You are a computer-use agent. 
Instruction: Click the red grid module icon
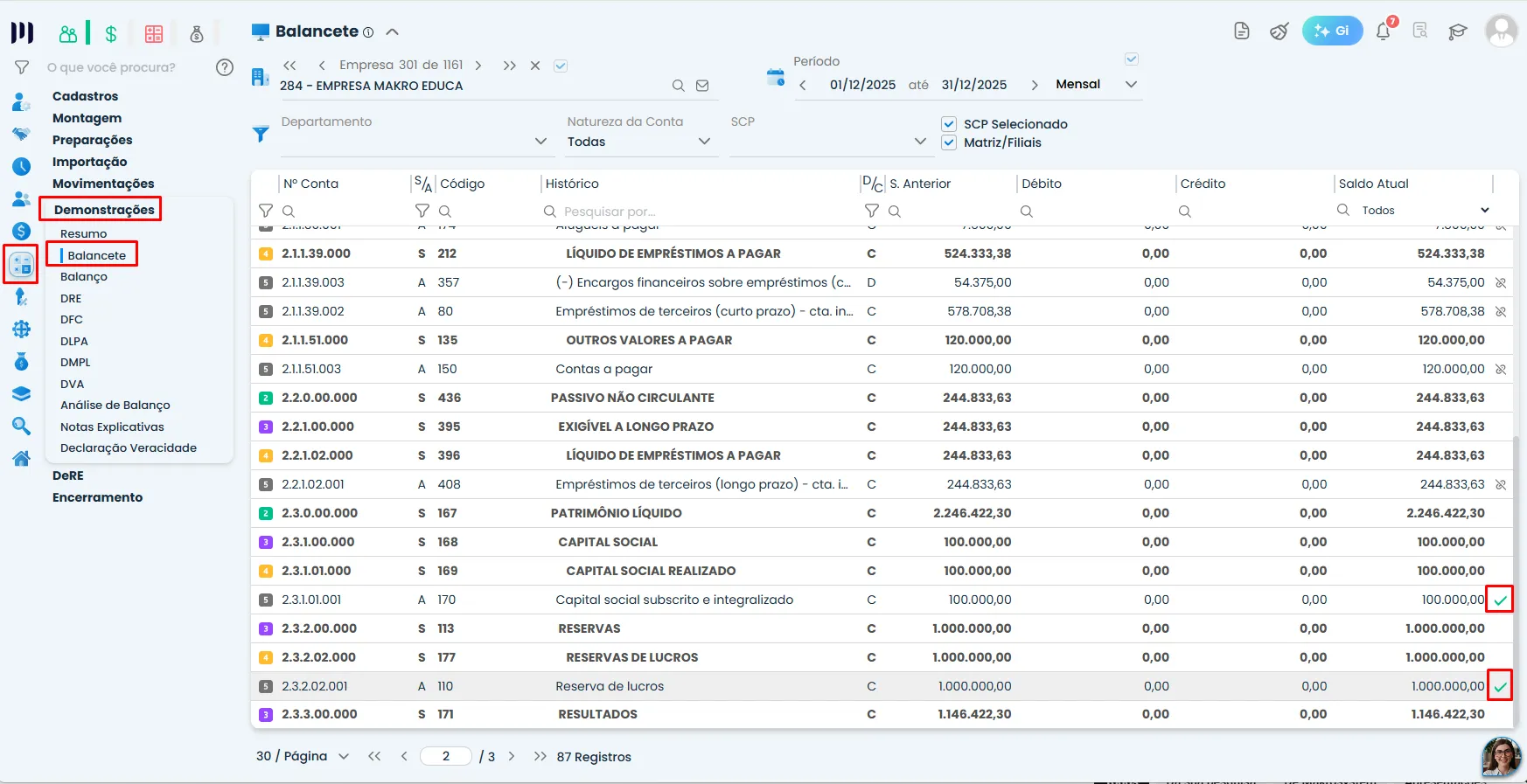(x=154, y=34)
